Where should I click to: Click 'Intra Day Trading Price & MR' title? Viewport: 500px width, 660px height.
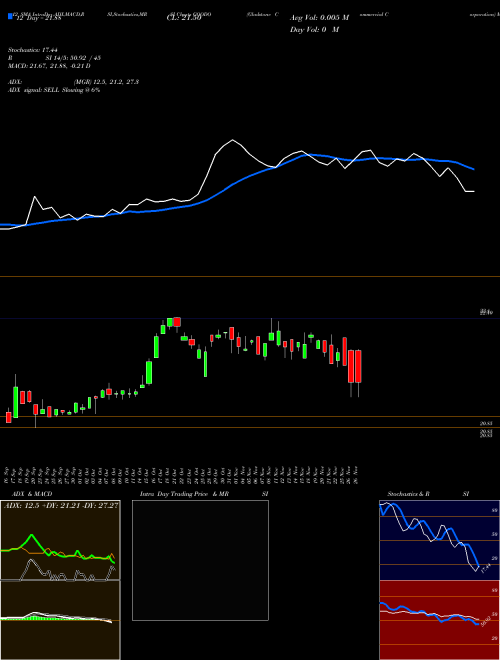pyautogui.click(x=184, y=494)
